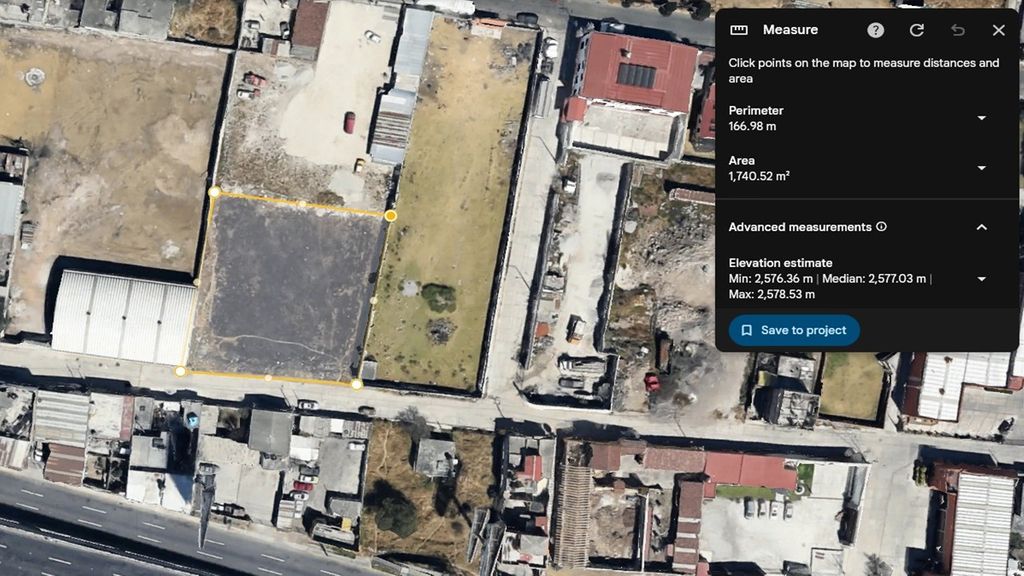Click the midpoint handle on polygon's right edge
The height and width of the screenshot is (576, 1024).
click(373, 299)
